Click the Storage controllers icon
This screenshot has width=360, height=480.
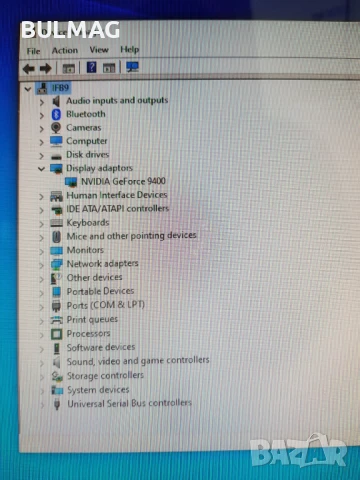click(57, 377)
